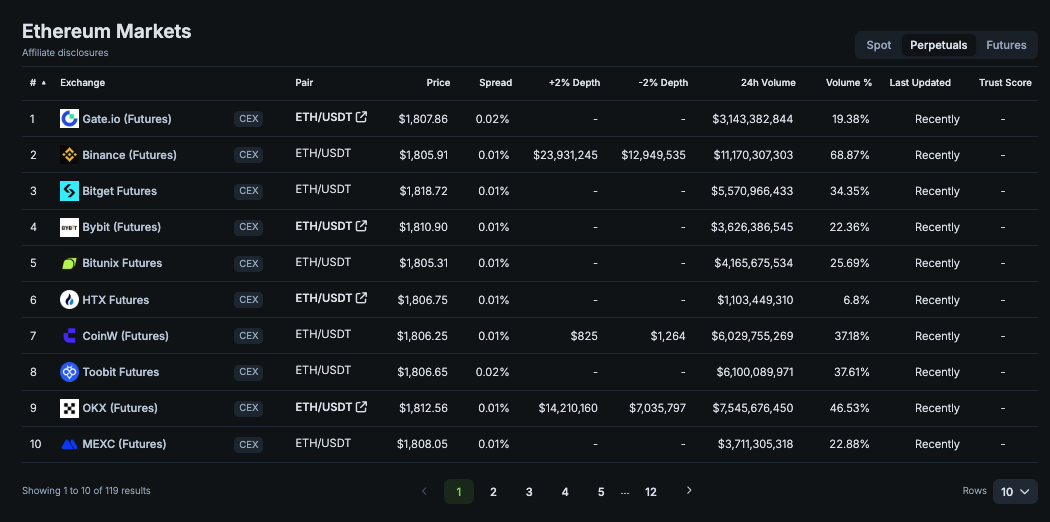Click the Binance Futures logo icon
The width and height of the screenshot is (1050, 522).
69,155
